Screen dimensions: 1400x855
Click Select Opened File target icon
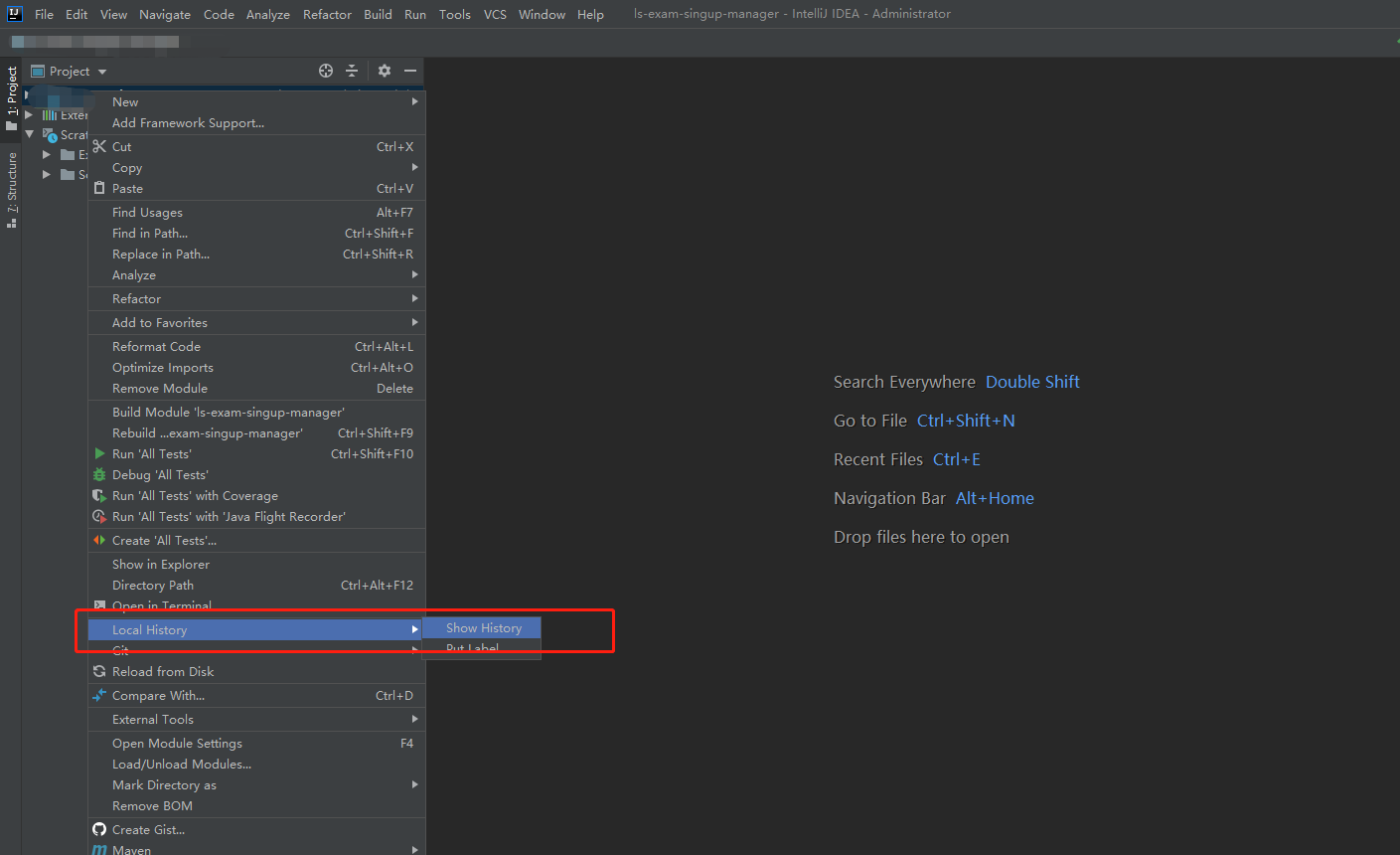(326, 71)
